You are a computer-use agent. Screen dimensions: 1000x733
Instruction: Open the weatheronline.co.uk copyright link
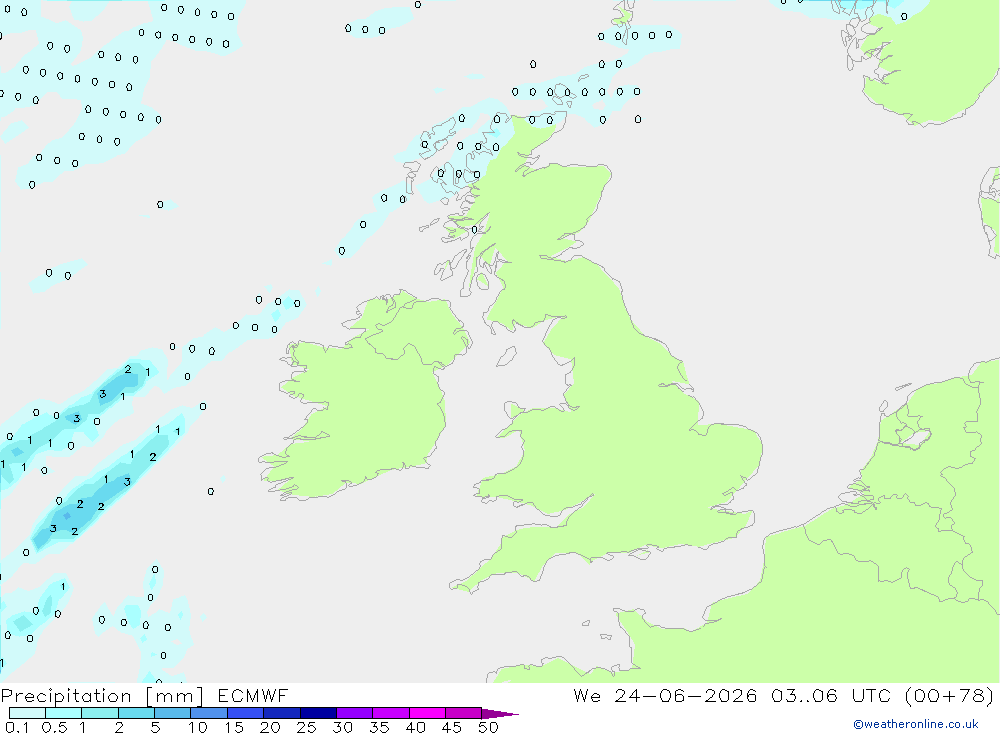click(x=916, y=724)
